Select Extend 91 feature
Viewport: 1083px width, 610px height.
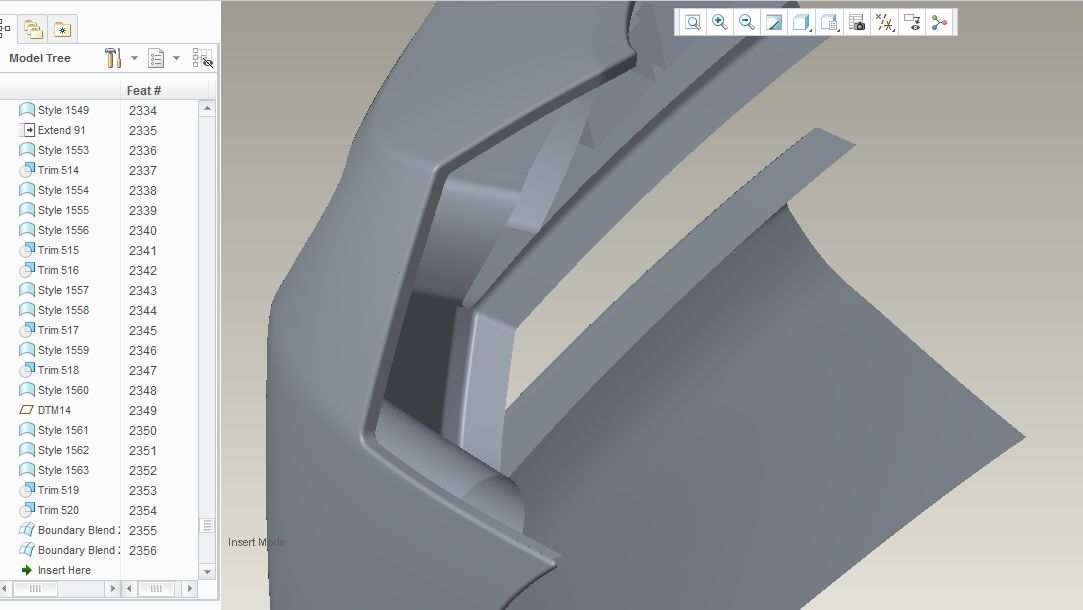(61, 130)
